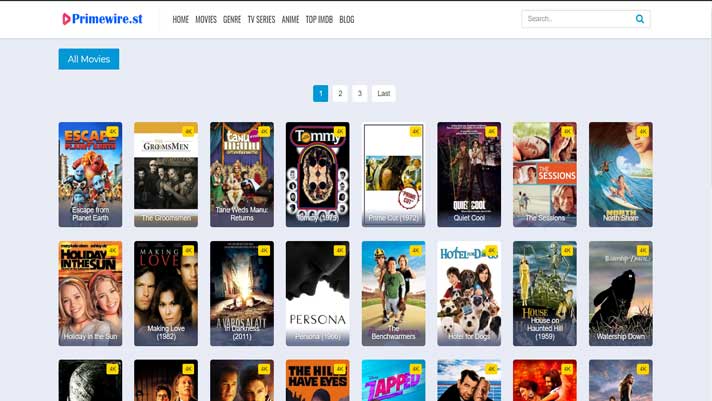Open Hotel for Dogs poster
Viewport: 712px width, 401px height.
(x=470, y=293)
